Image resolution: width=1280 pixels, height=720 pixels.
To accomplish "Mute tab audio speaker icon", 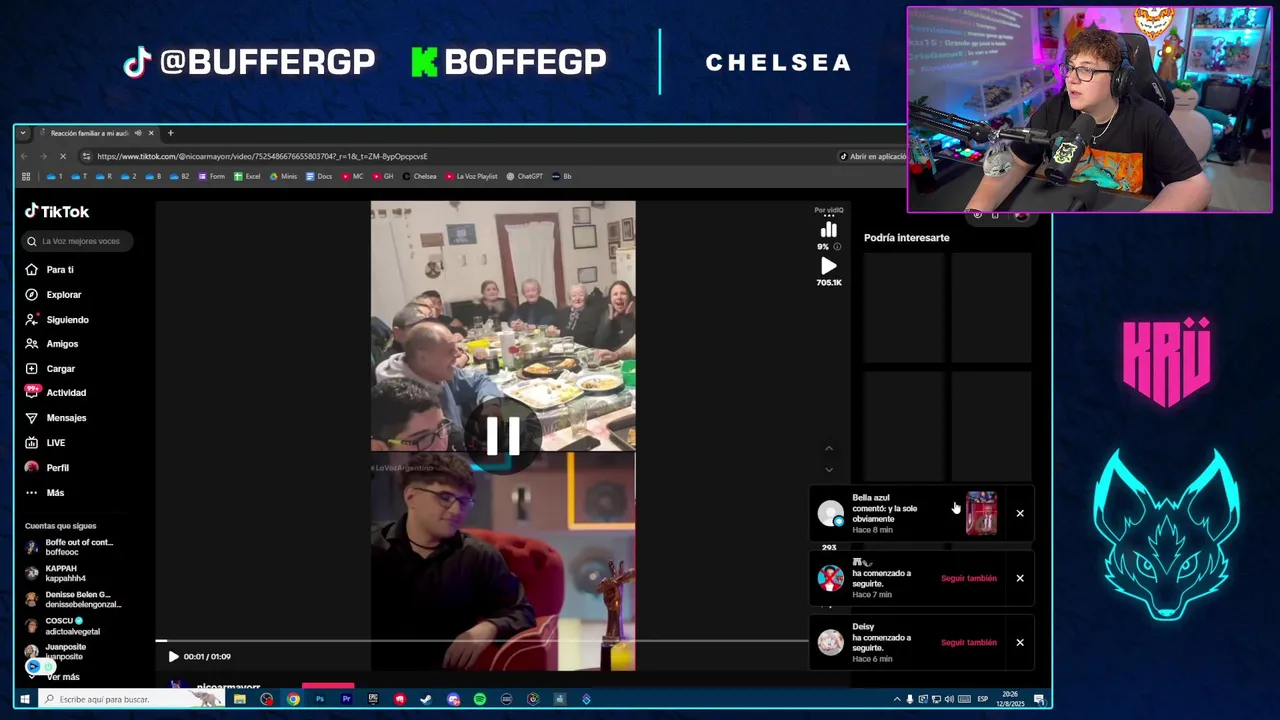I will pyautogui.click(x=138, y=133).
